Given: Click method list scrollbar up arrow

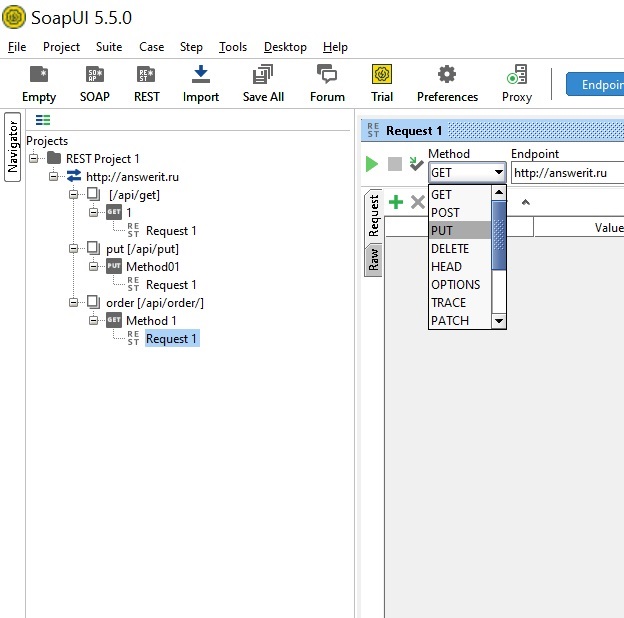Looking at the screenshot, I should point(499,193).
